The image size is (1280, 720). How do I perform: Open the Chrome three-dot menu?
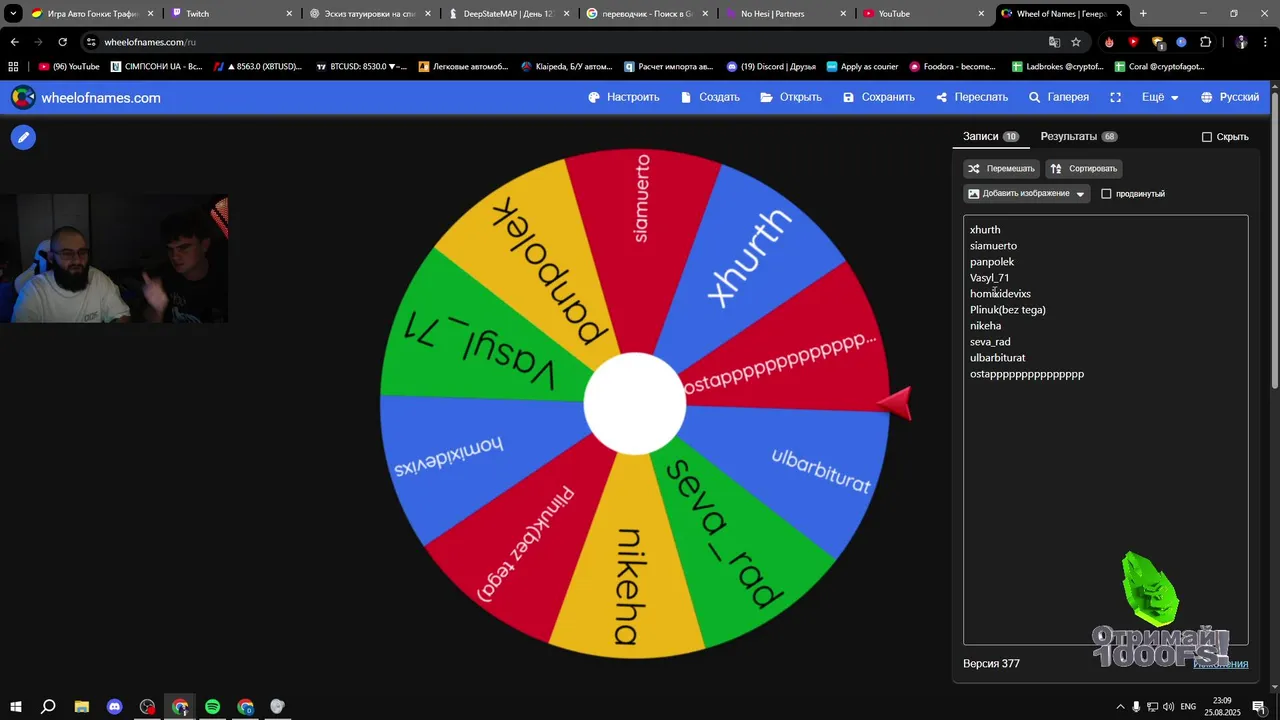click(1265, 42)
